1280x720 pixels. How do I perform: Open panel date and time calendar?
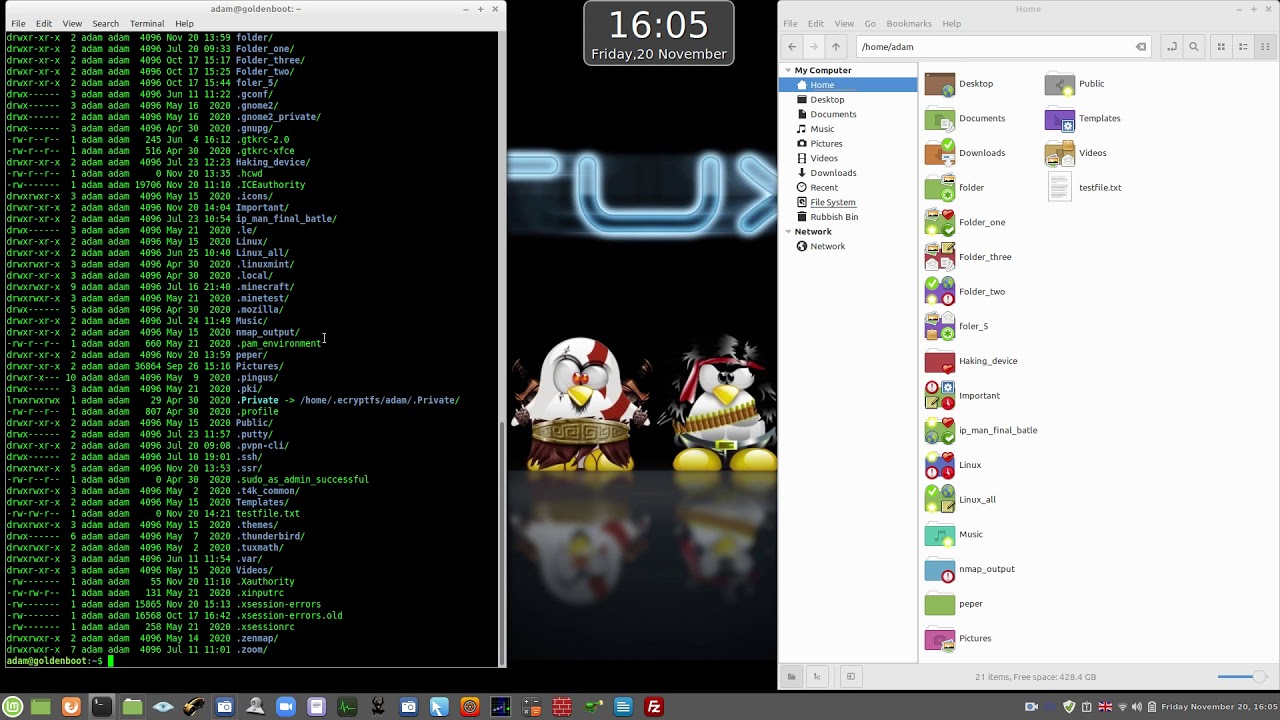pyautogui.click(x=1219, y=707)
